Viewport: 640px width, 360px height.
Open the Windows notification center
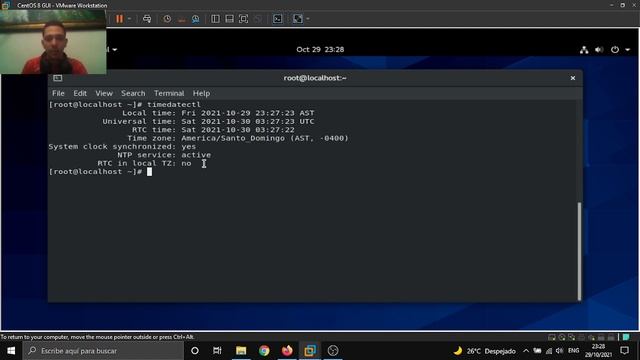624,351
